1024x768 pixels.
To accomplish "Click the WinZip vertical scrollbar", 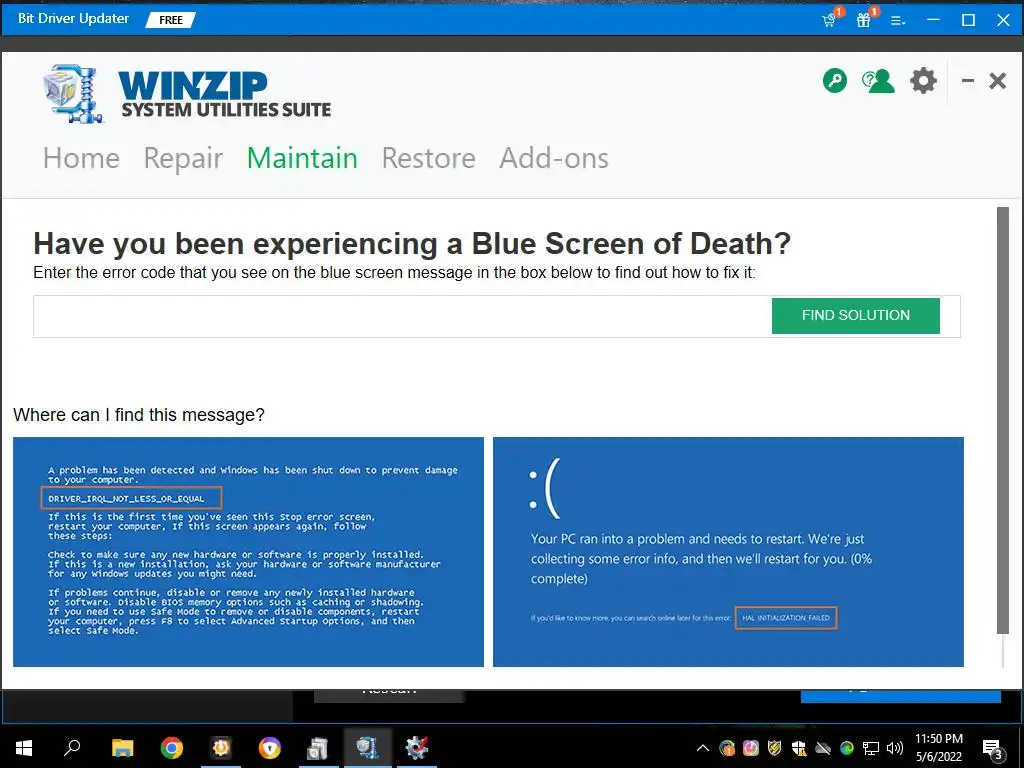I will [x=1002, y=420].
